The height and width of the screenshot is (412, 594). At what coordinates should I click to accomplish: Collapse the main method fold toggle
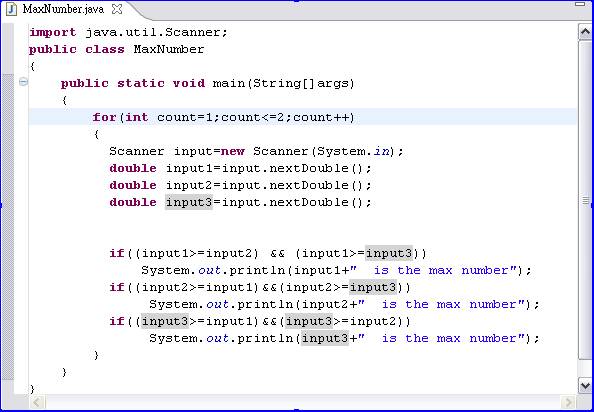click(23, 82)
